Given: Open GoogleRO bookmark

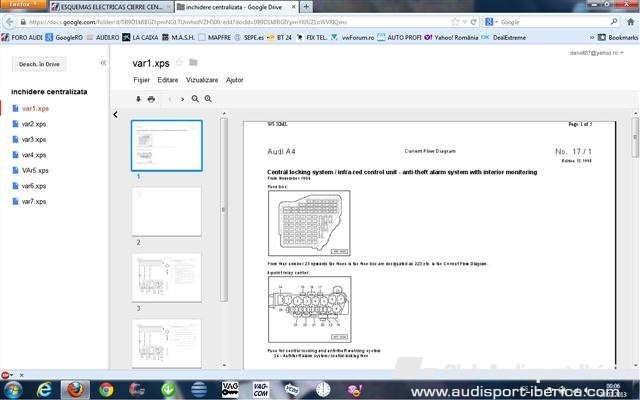Looking at the screenshot, I should pyautogui.click(x=64, y=38).
